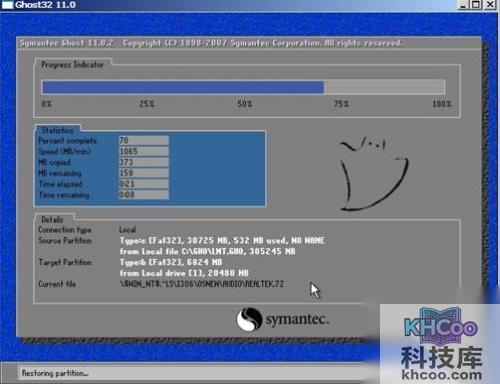This screenshot has height=384, width=500.
Task: Select Time remaining value 0:08
Action: [x=144, y=194]
